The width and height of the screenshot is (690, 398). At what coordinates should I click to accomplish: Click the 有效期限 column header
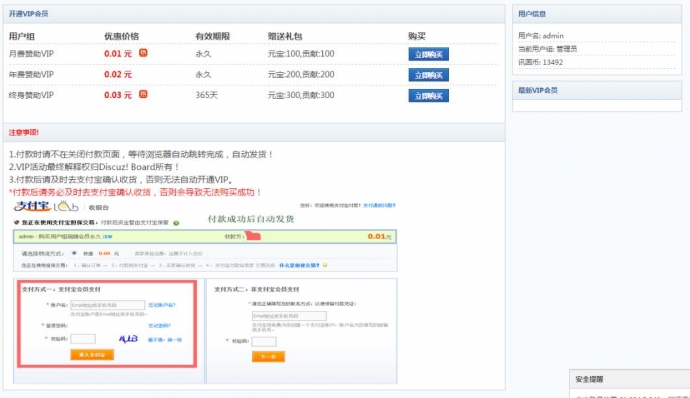[x=213, y=36]
